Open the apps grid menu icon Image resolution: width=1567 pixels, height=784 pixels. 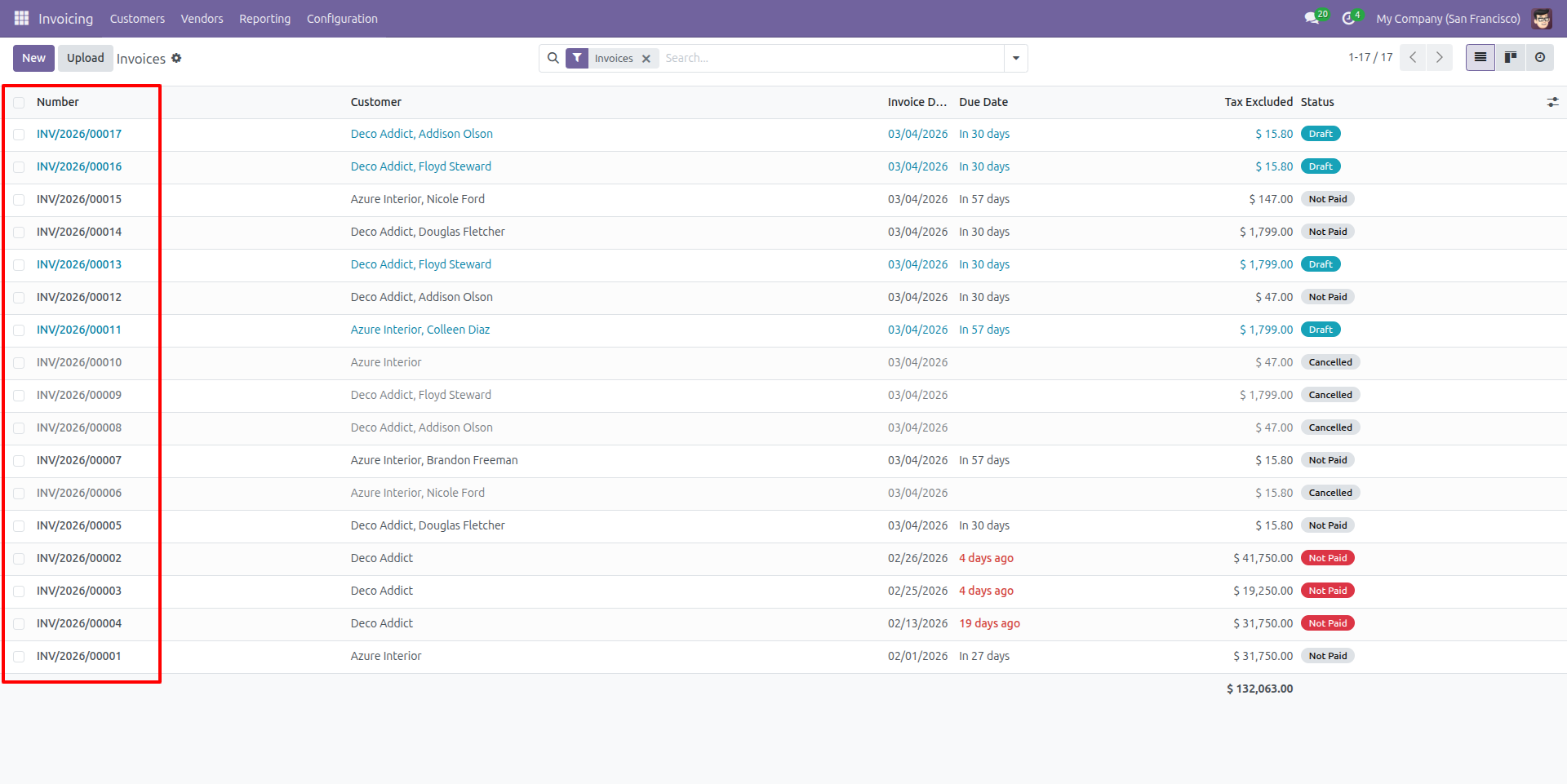tap(21, 18)
